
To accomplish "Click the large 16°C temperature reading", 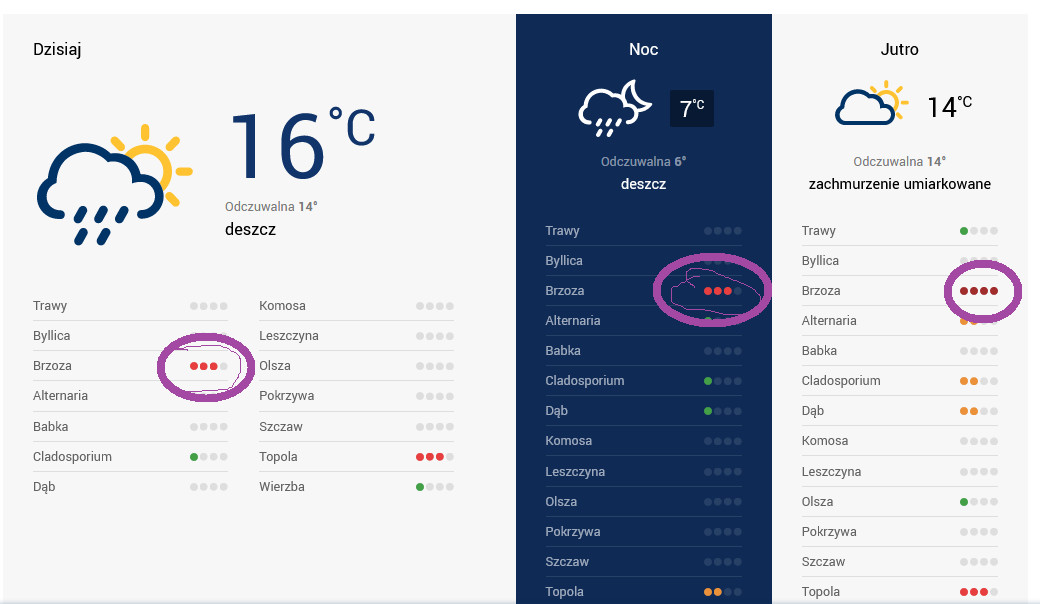I will point(302,146).
